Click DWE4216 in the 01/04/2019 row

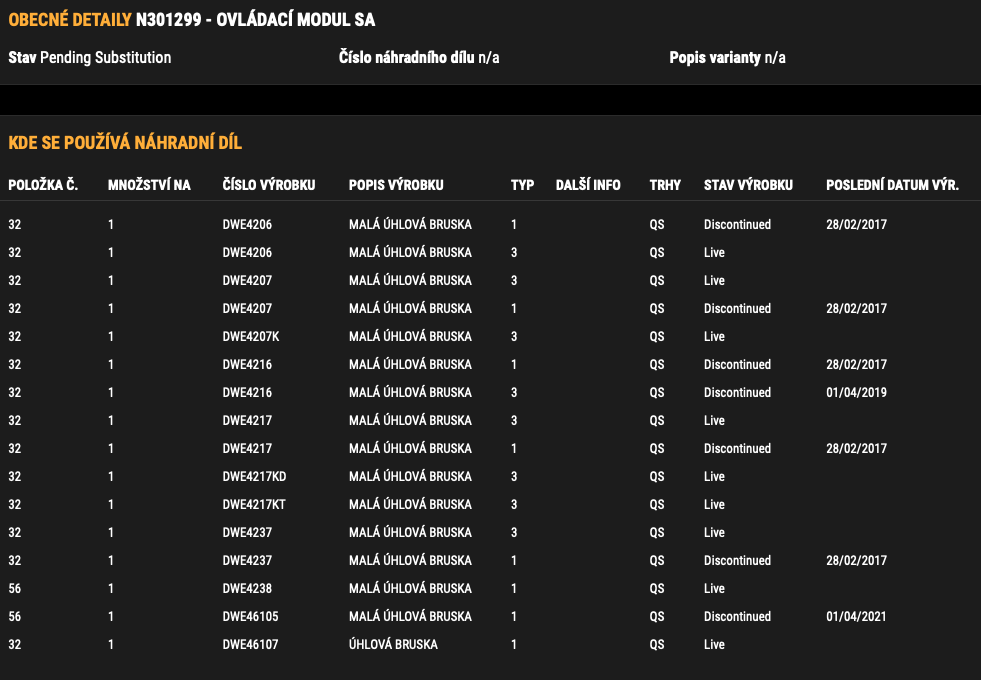(x=247, y=393)
